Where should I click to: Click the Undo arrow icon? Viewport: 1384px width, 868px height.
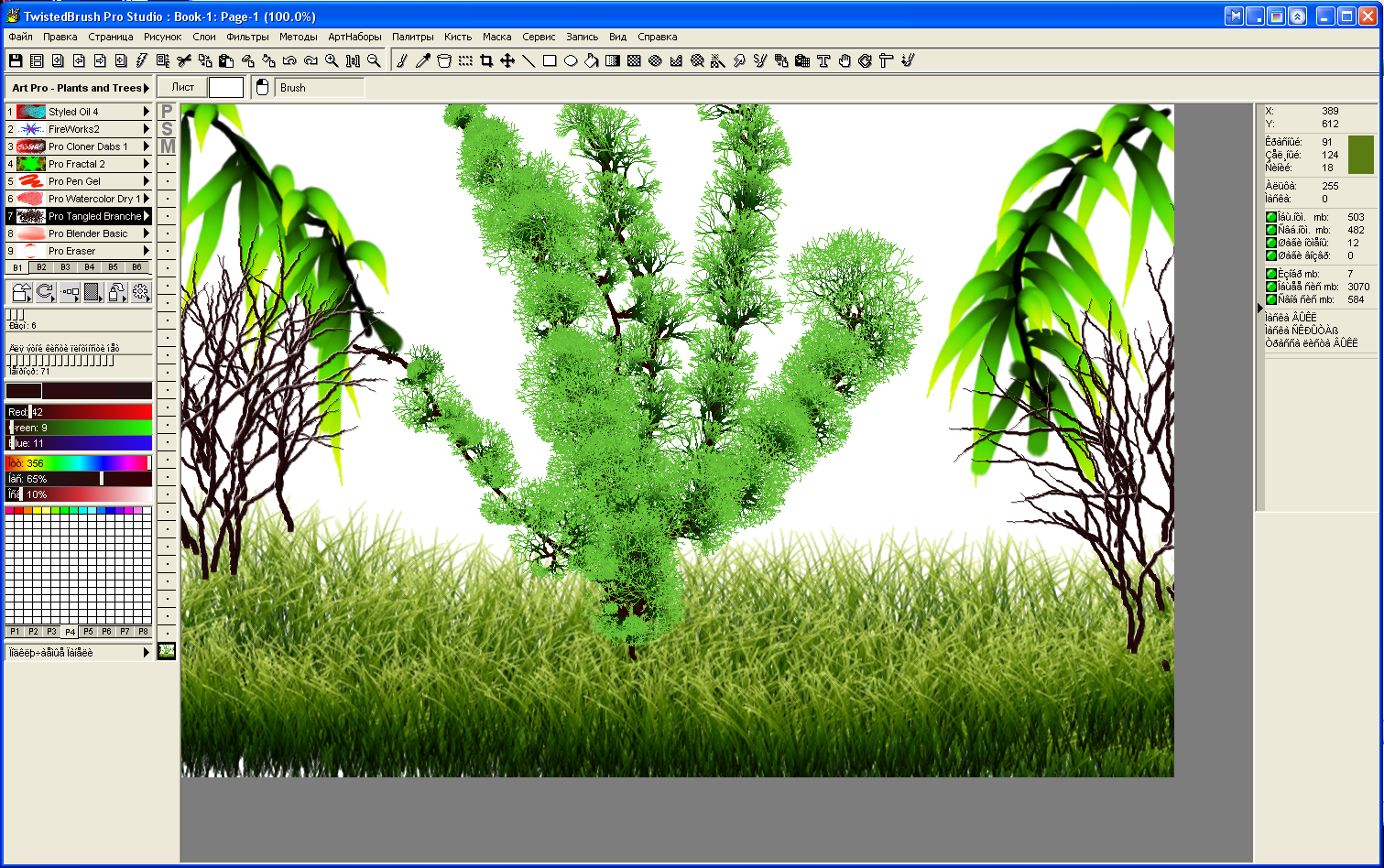(289, 60)
